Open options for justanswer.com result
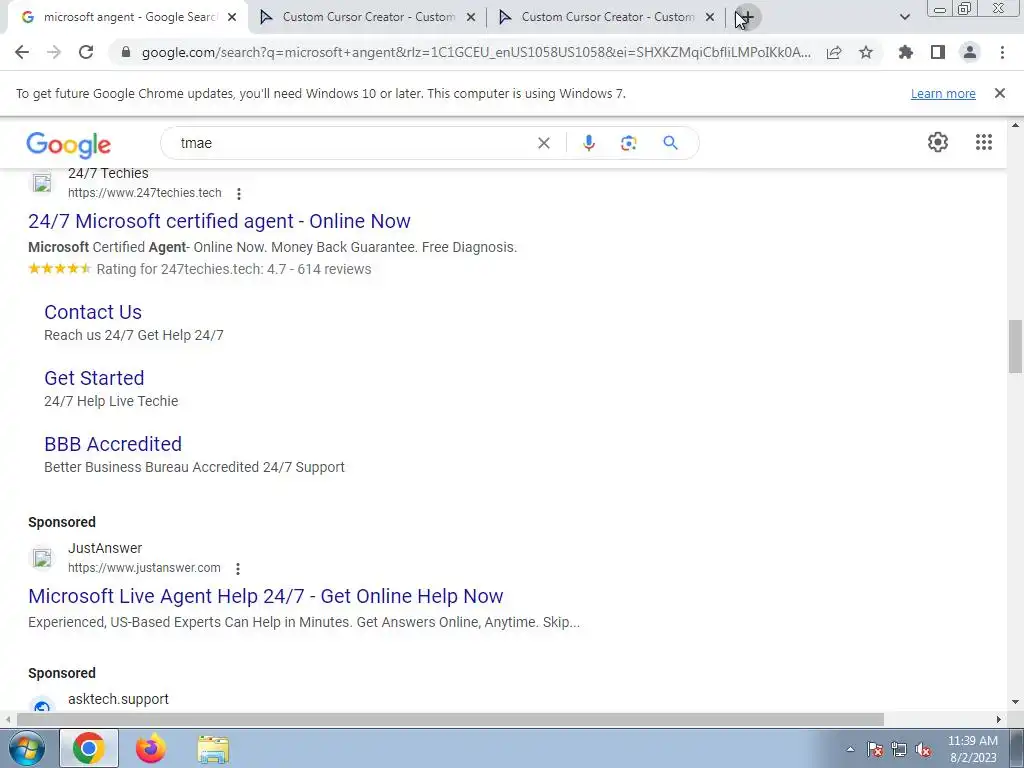Screen dimensions: 1024x768 click(x=238, y=569)
